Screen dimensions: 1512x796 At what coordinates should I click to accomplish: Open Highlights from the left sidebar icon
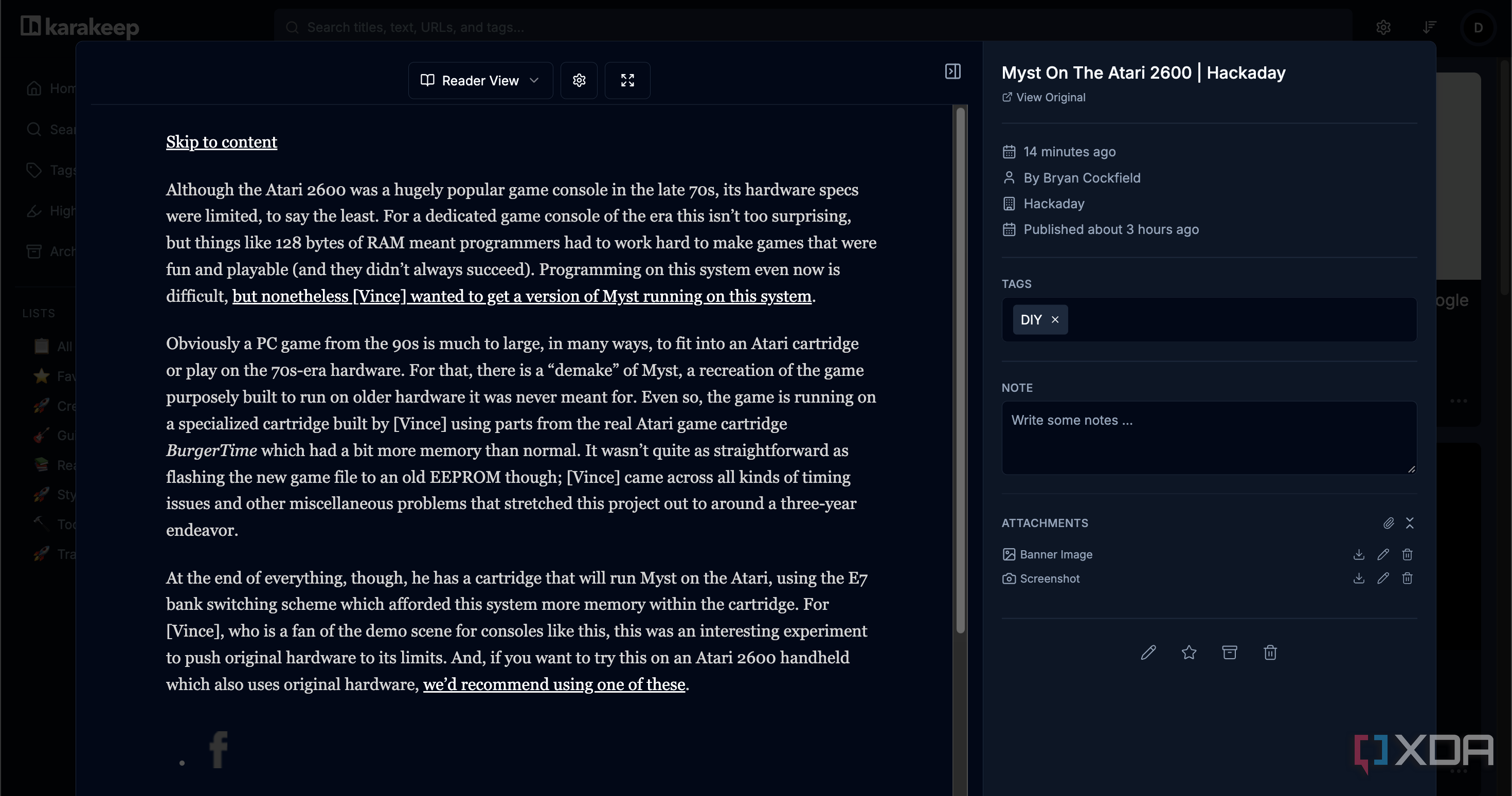(x=34, y=211)
